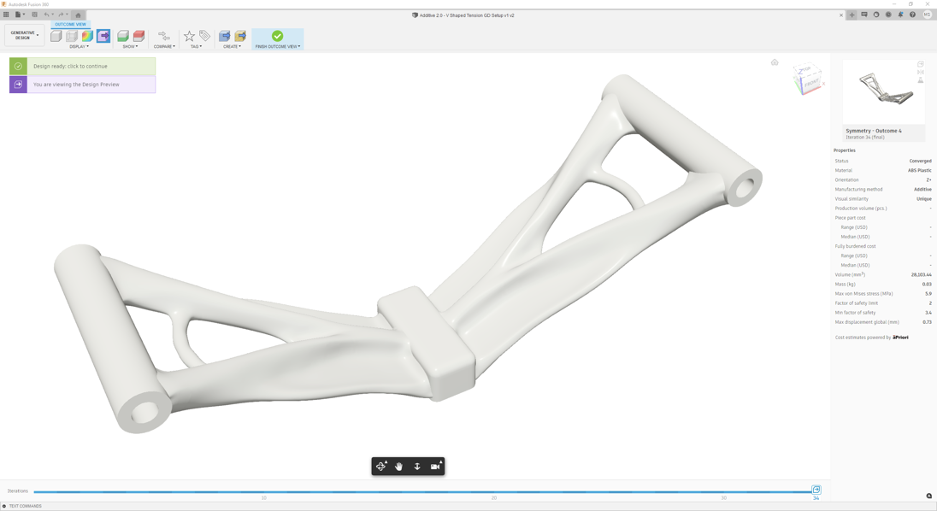
Task: Click the Redo arrow
Action: (61, 14)
